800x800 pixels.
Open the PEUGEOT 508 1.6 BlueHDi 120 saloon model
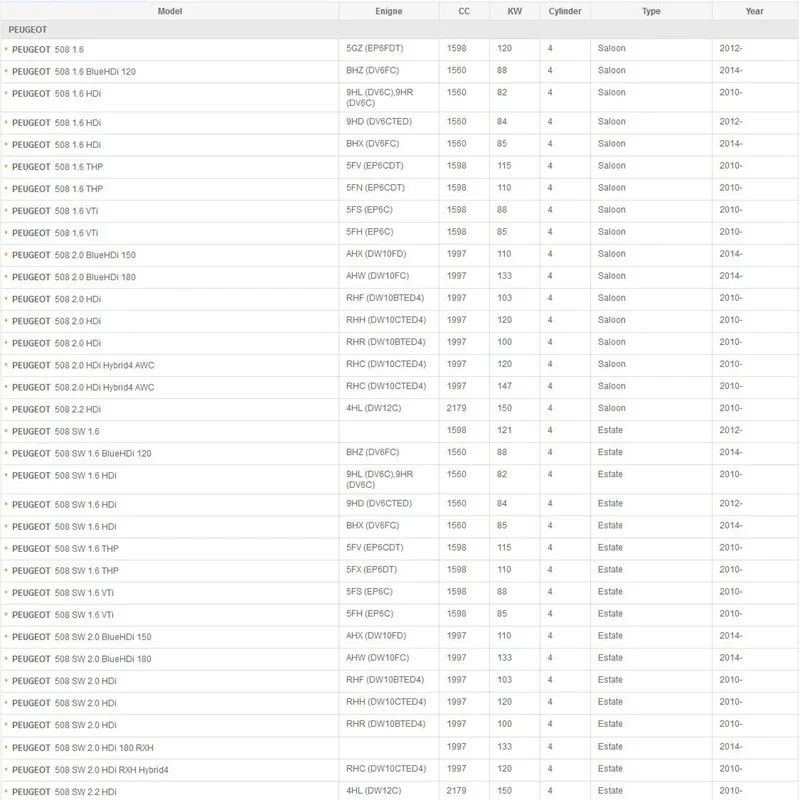(x=74, y=72)
